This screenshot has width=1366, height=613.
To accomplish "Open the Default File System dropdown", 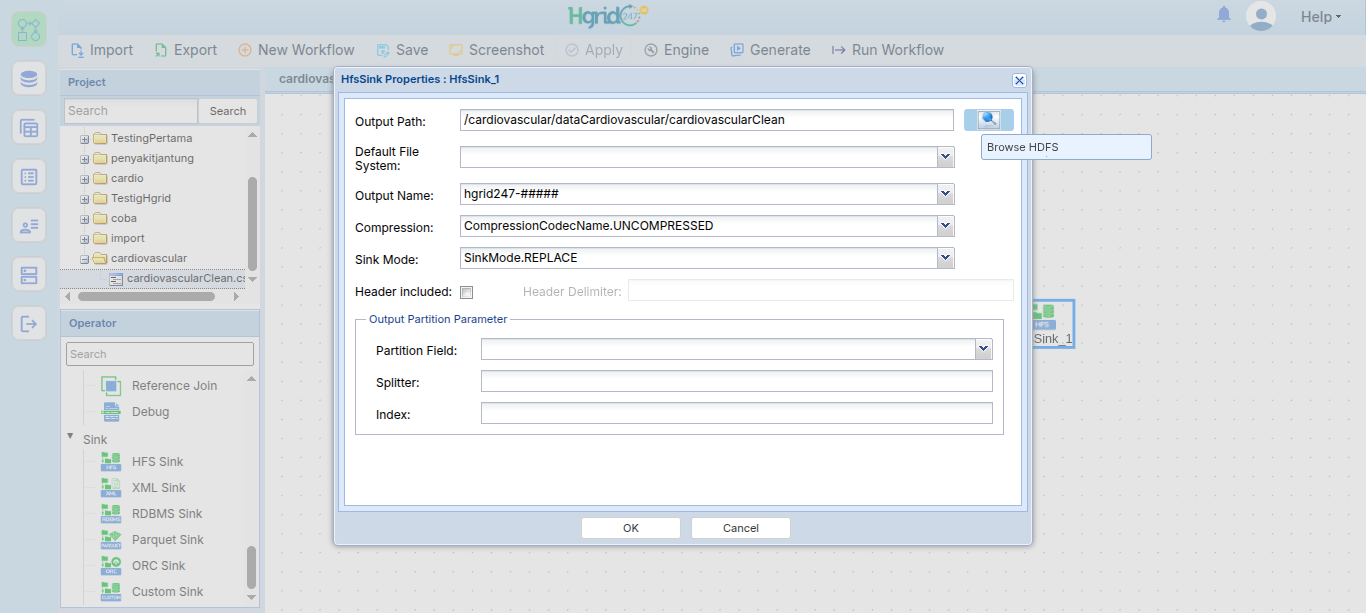I will 945,158.
